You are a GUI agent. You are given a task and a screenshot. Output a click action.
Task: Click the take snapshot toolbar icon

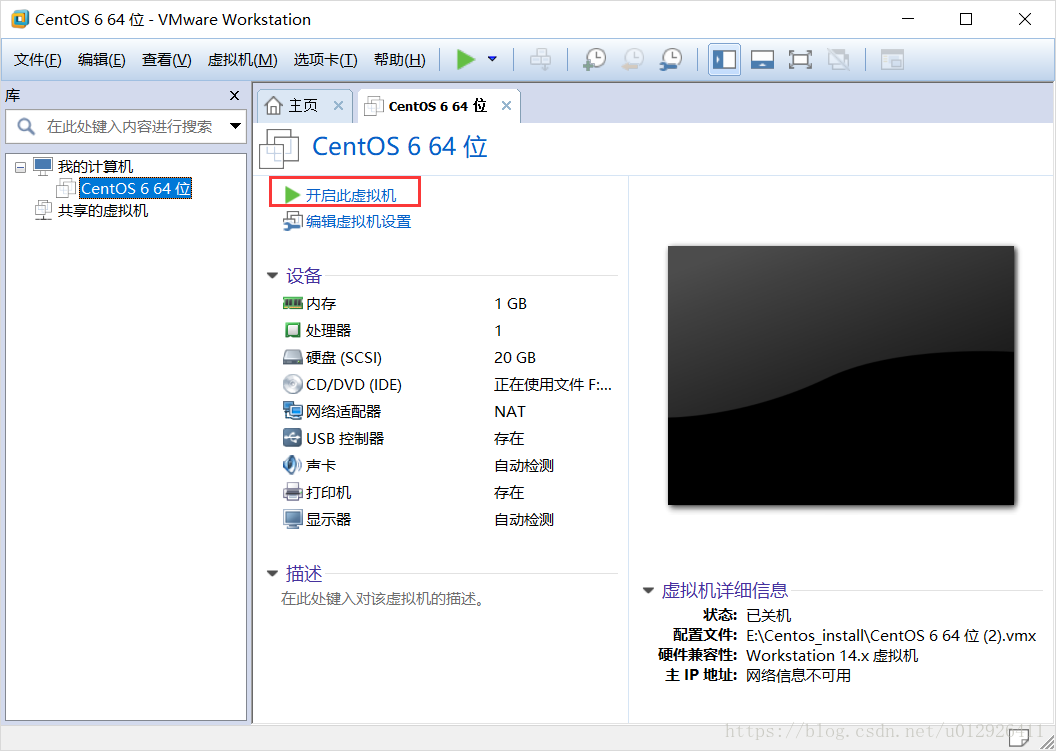(595, 59)
